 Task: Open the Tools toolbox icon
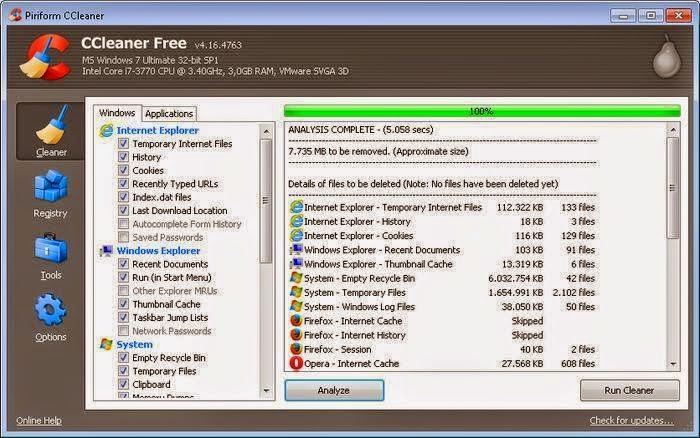(x=50, y=248)
